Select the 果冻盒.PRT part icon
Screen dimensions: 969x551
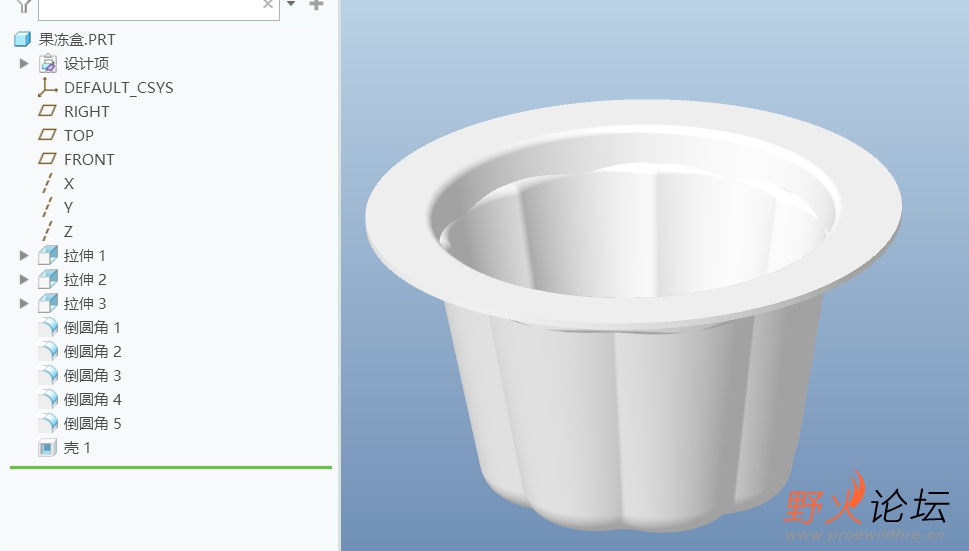[22, 40]
